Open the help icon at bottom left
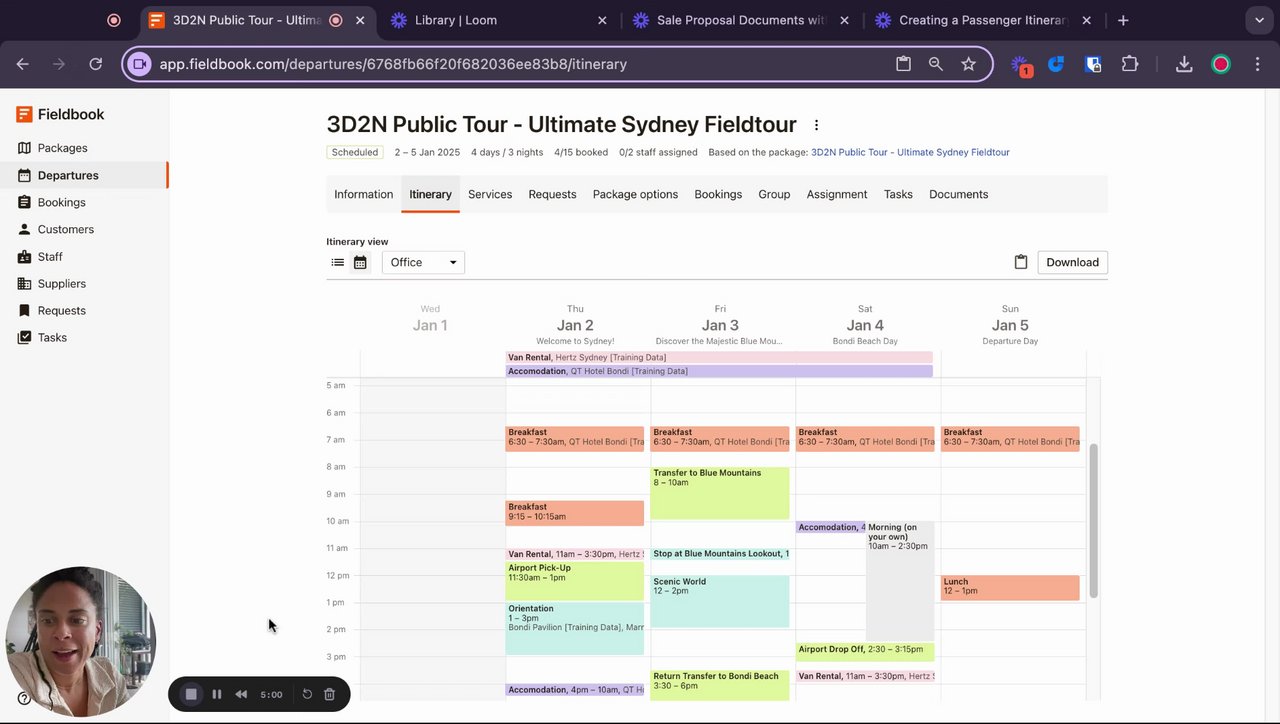This screenshot has width=1280, height=724. [x=23, y=698]
